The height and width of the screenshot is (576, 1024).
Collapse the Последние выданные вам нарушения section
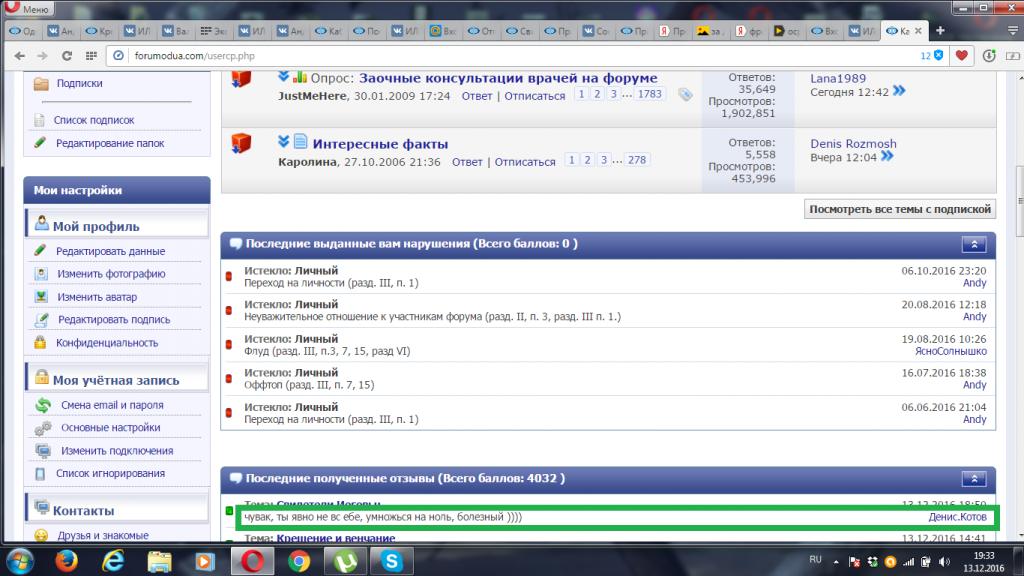point(974,244)
